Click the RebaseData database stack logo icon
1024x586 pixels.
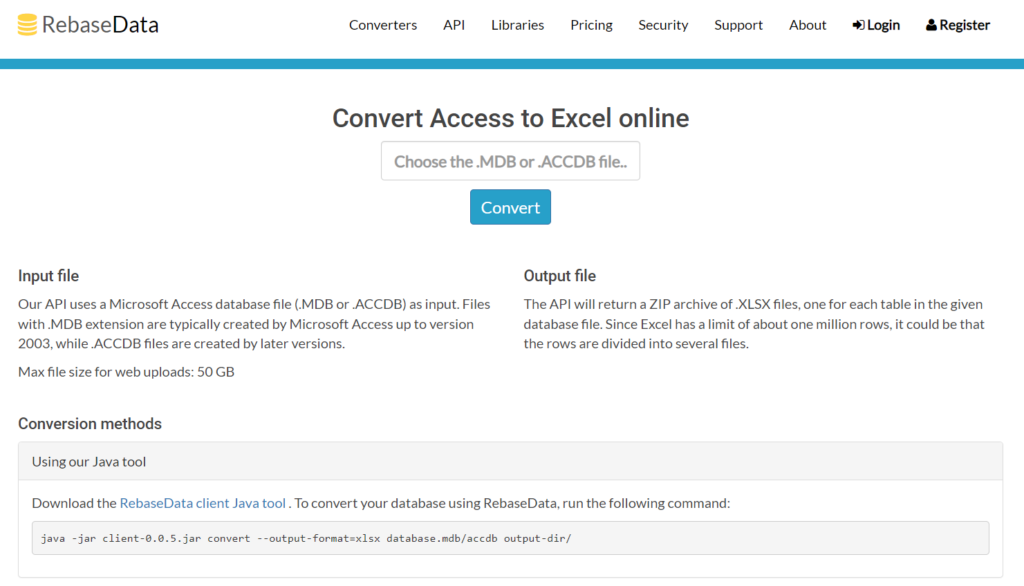point(27,25)
